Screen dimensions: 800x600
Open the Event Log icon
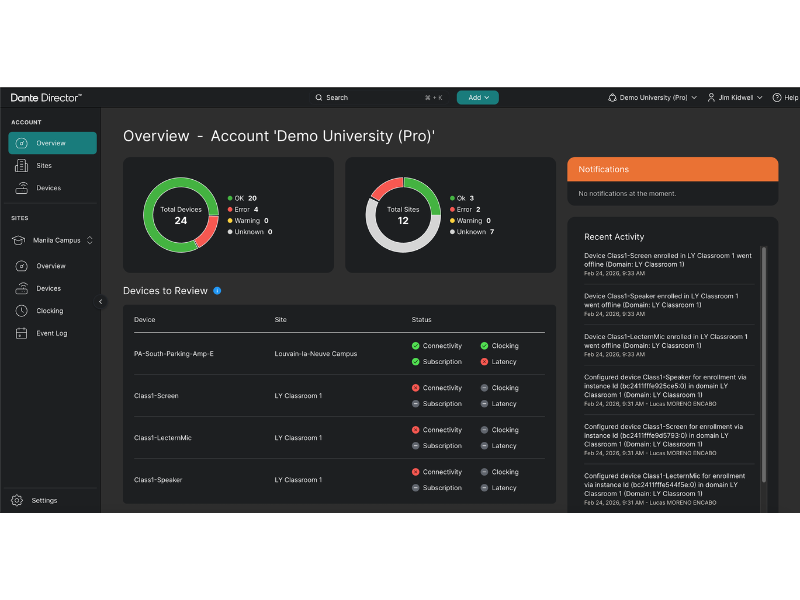[x=22, y=333]
